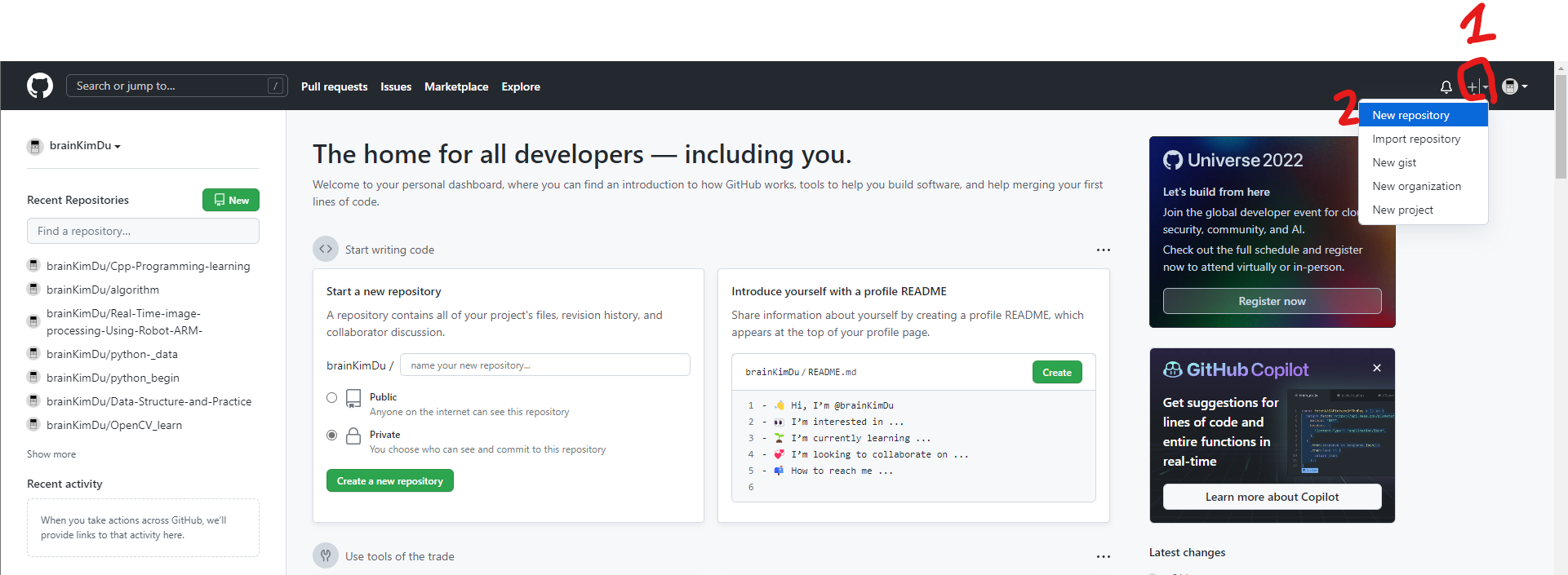This screenshot has height=575, width=1568.
Task: Click the Create button for profile README
Action: click(x=1057, y=372)
